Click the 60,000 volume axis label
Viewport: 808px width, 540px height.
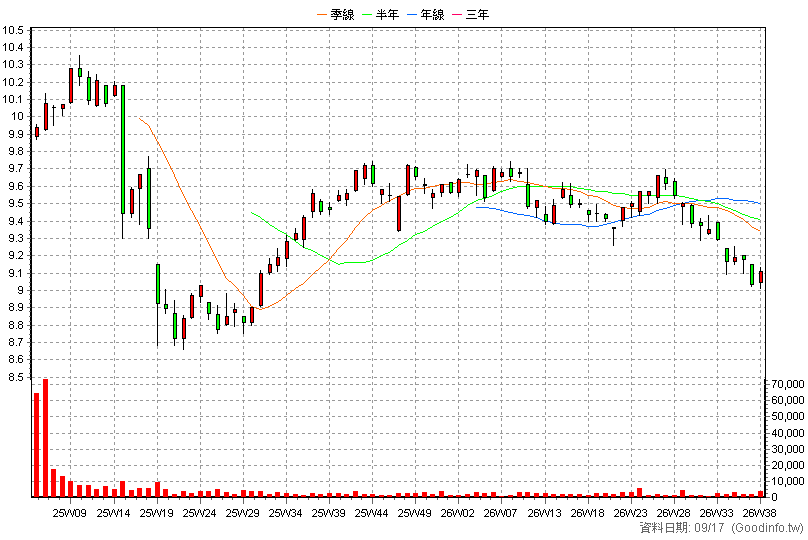(788, 400)
